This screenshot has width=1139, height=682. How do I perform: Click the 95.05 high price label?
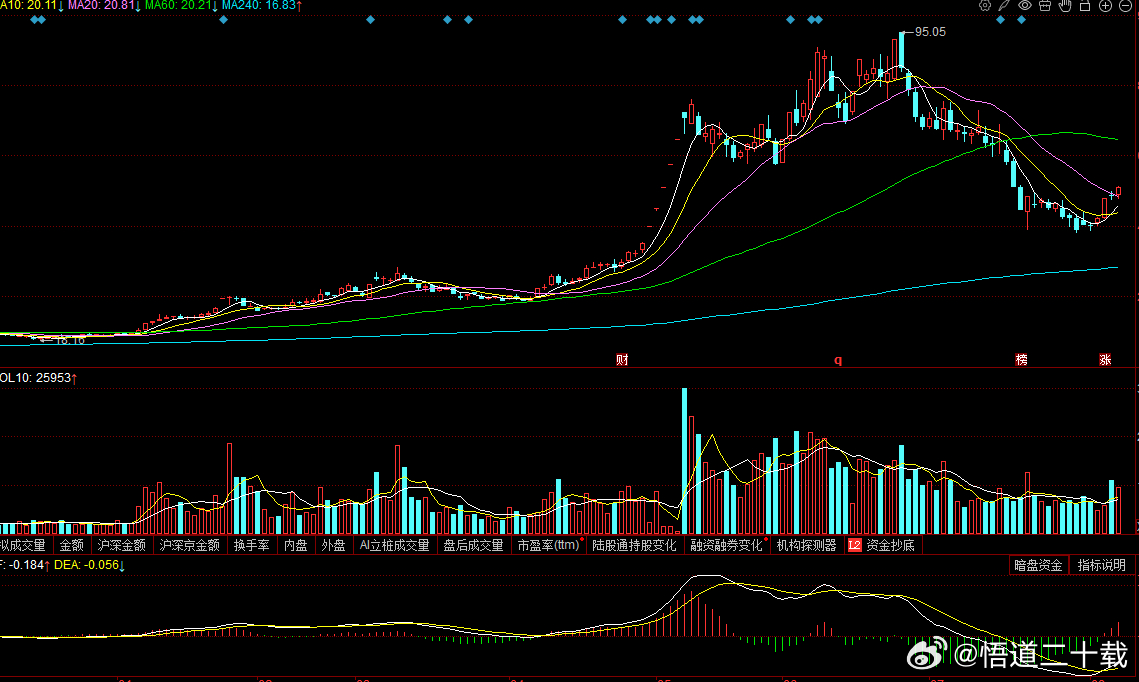click(x=930, y=32)
